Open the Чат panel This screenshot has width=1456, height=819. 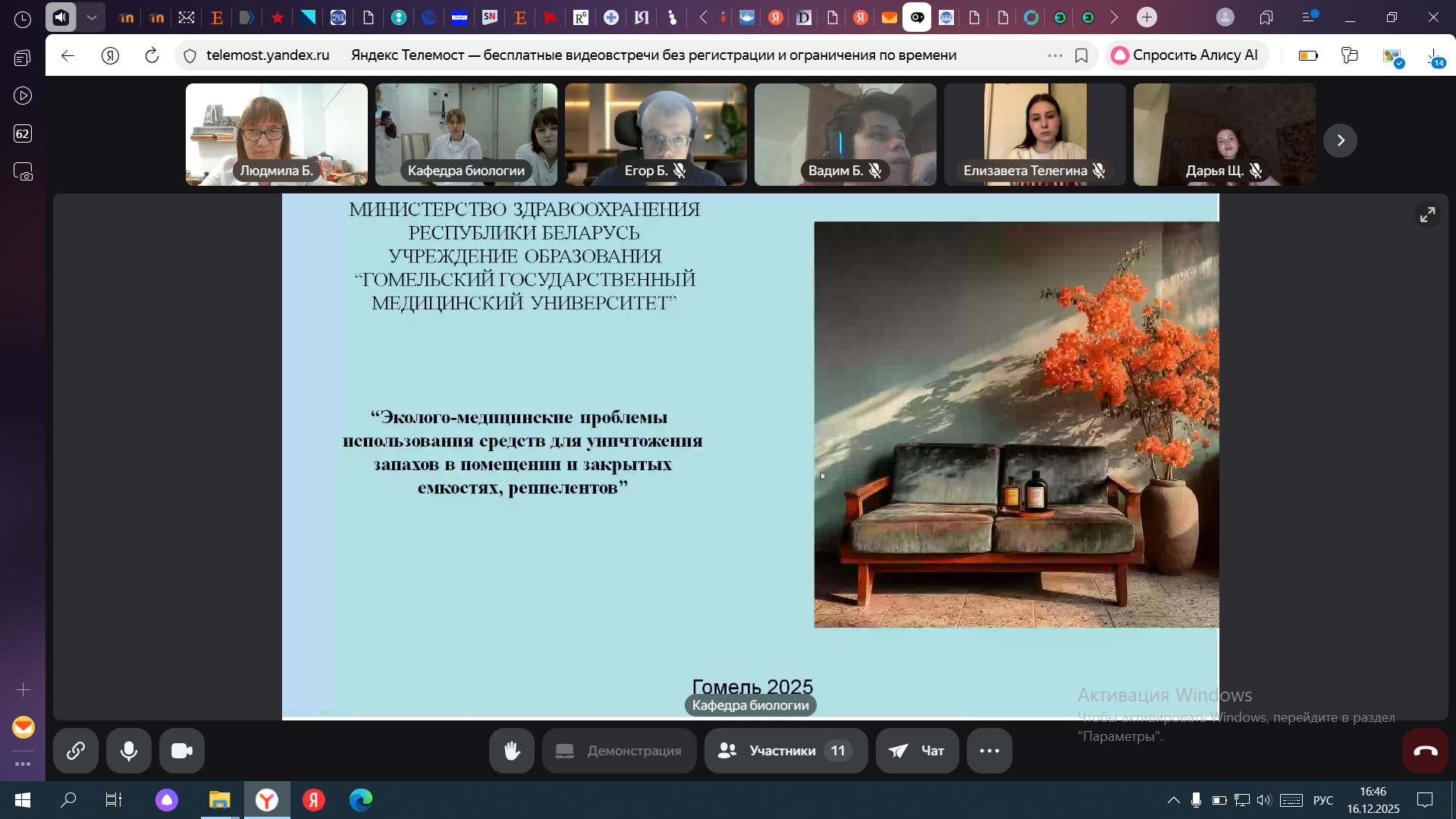(x=917, y=751)
